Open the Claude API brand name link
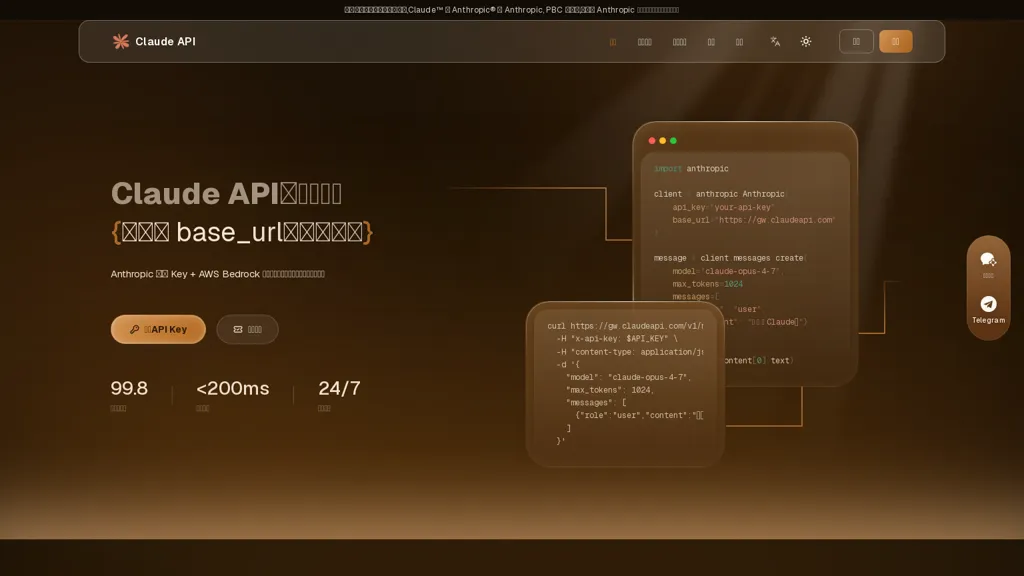Viewport: 1024px width, 576px height. coord(165,41)
